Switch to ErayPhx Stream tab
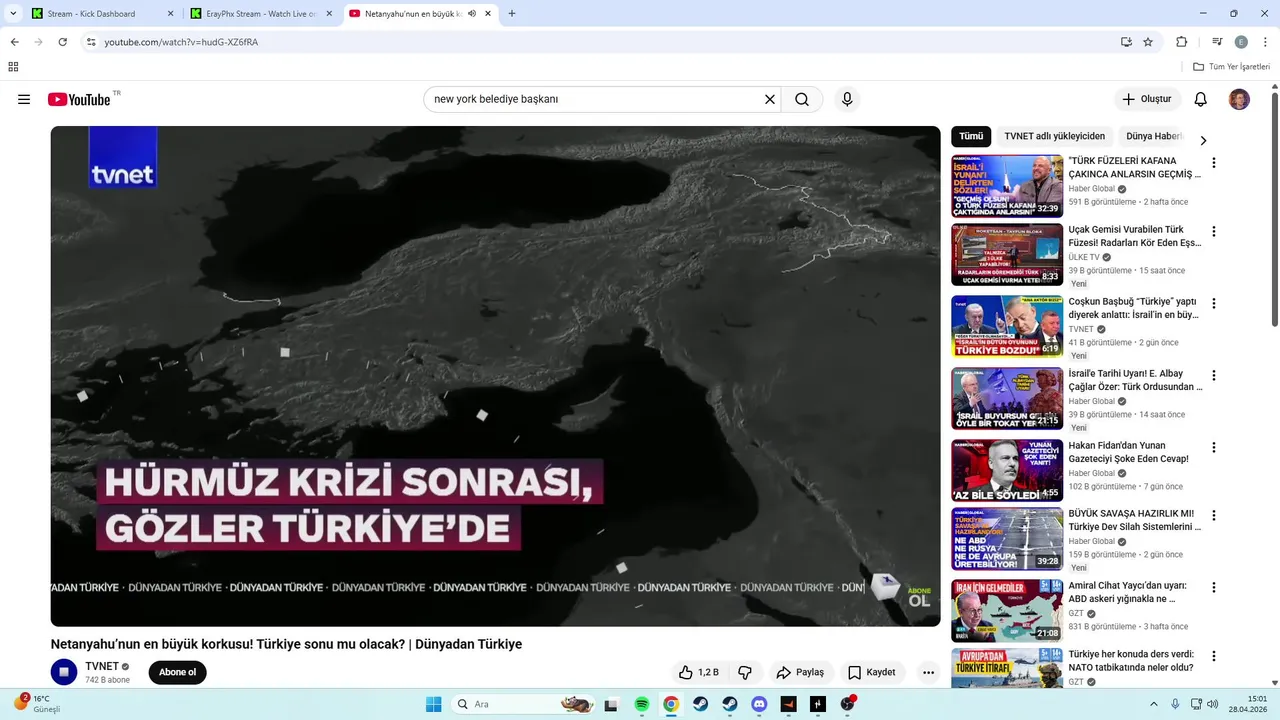1280x720 pixels. (260, 13)
